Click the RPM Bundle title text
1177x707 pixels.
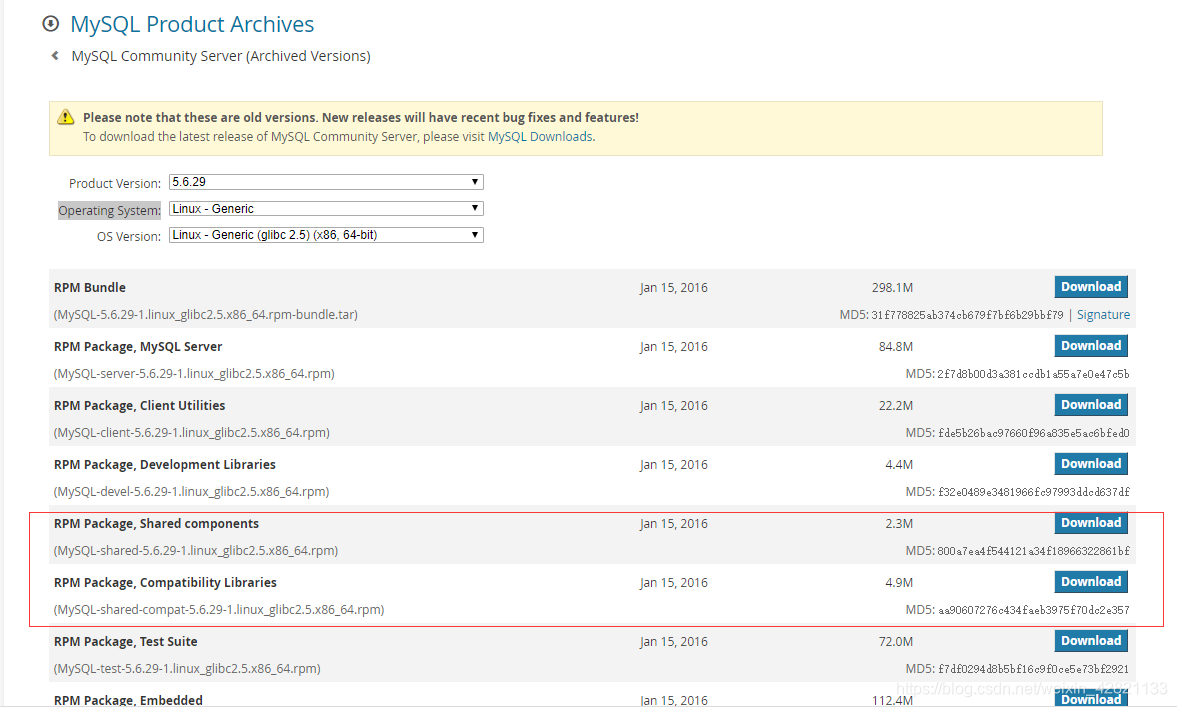[90, 287]
